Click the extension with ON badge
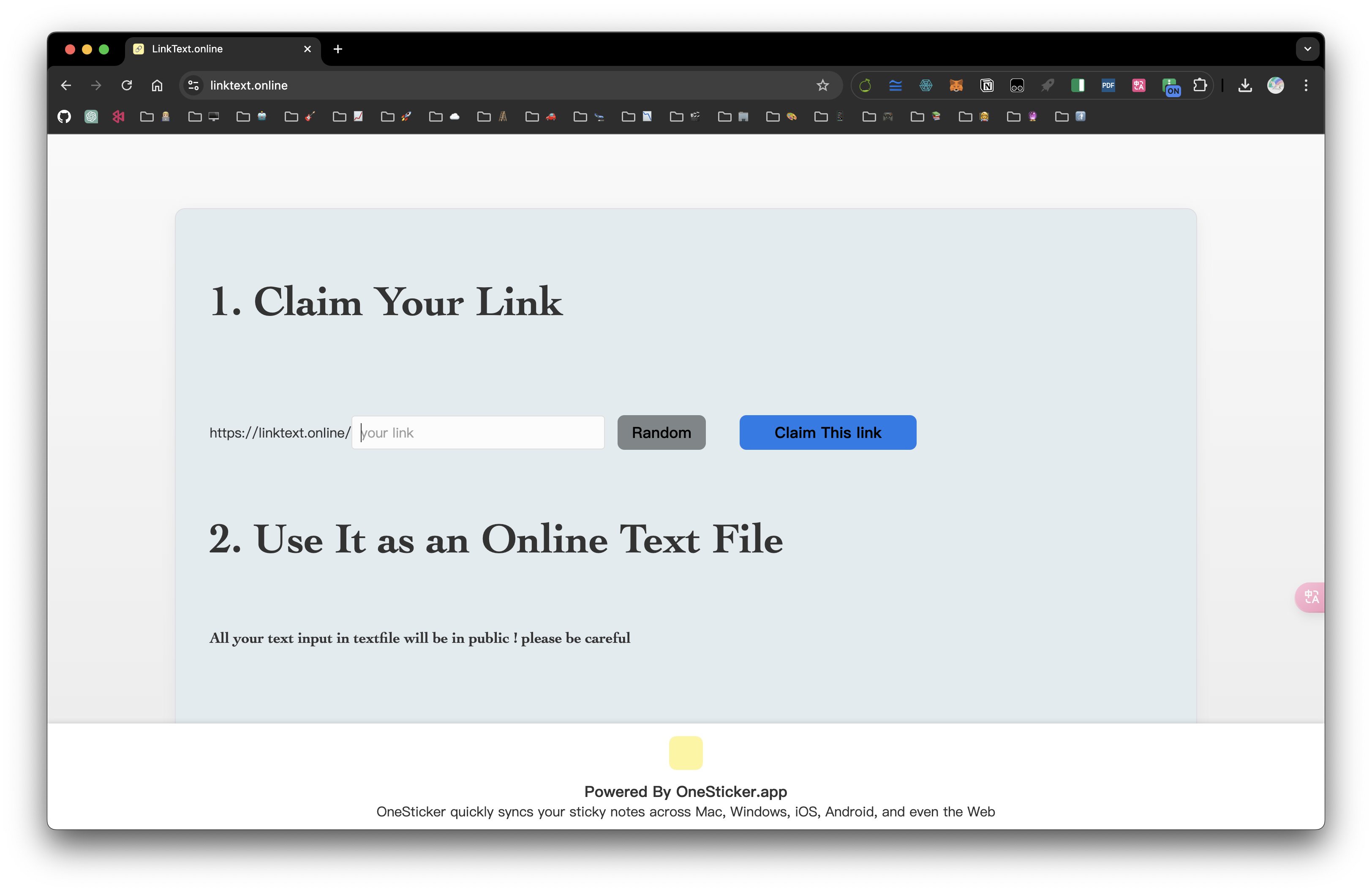 pyautogui.click(x=1170, y=87)
